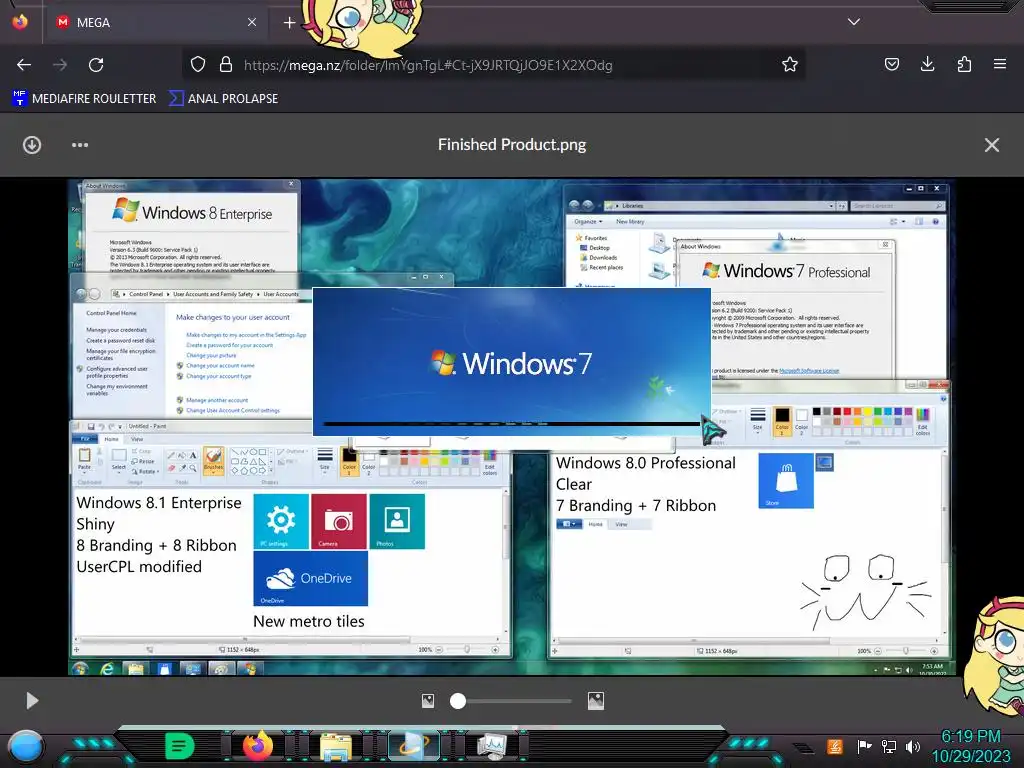
Task: Open the Firefox downloads panel
Action: (x=927, y=64)
